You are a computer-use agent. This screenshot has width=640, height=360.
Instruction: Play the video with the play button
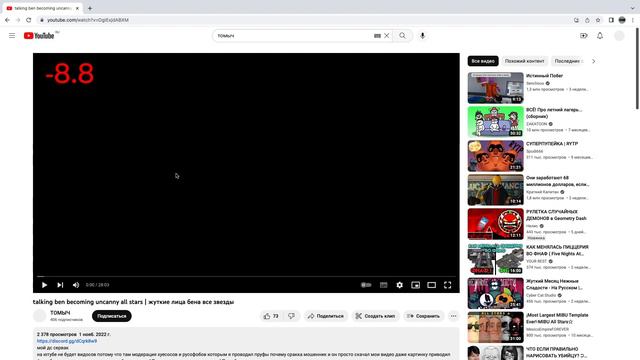(x=44, y=285)
